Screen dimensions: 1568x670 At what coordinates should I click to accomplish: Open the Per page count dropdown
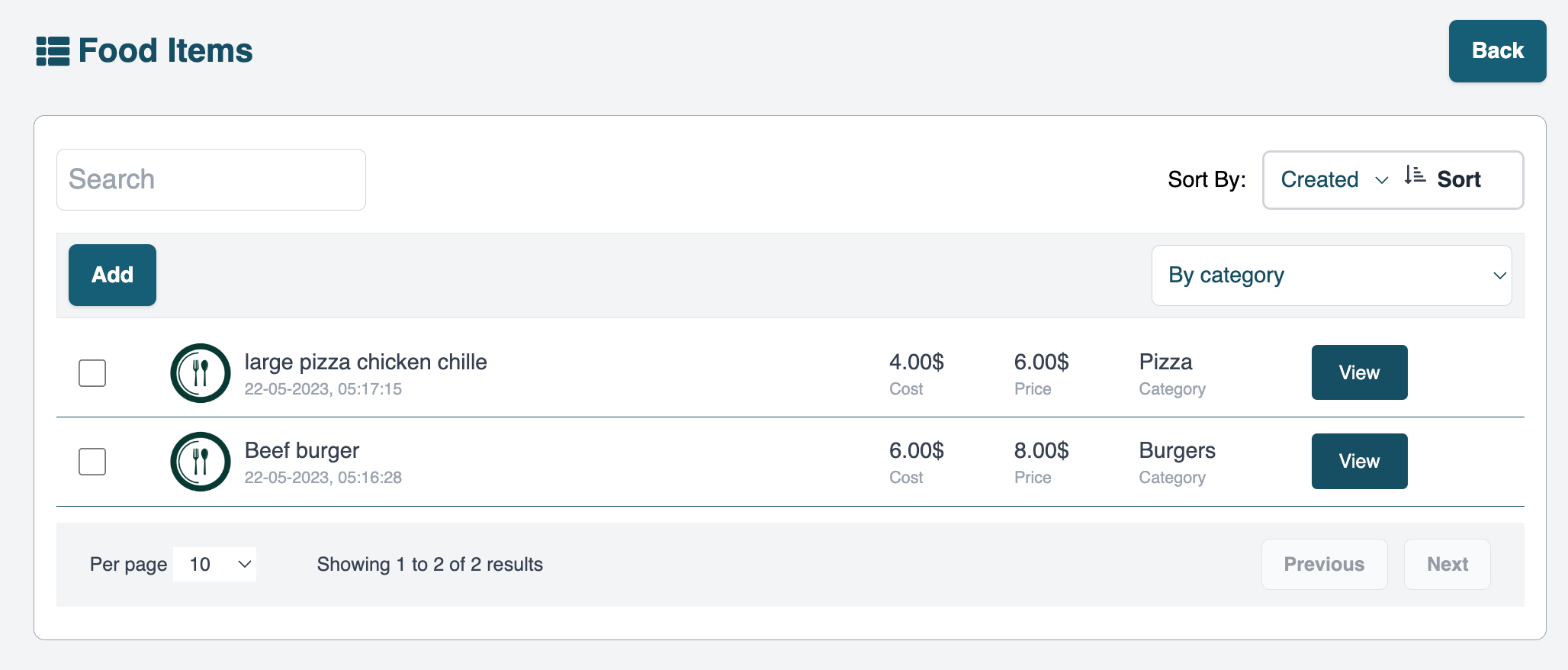click(x=215, y=565)
